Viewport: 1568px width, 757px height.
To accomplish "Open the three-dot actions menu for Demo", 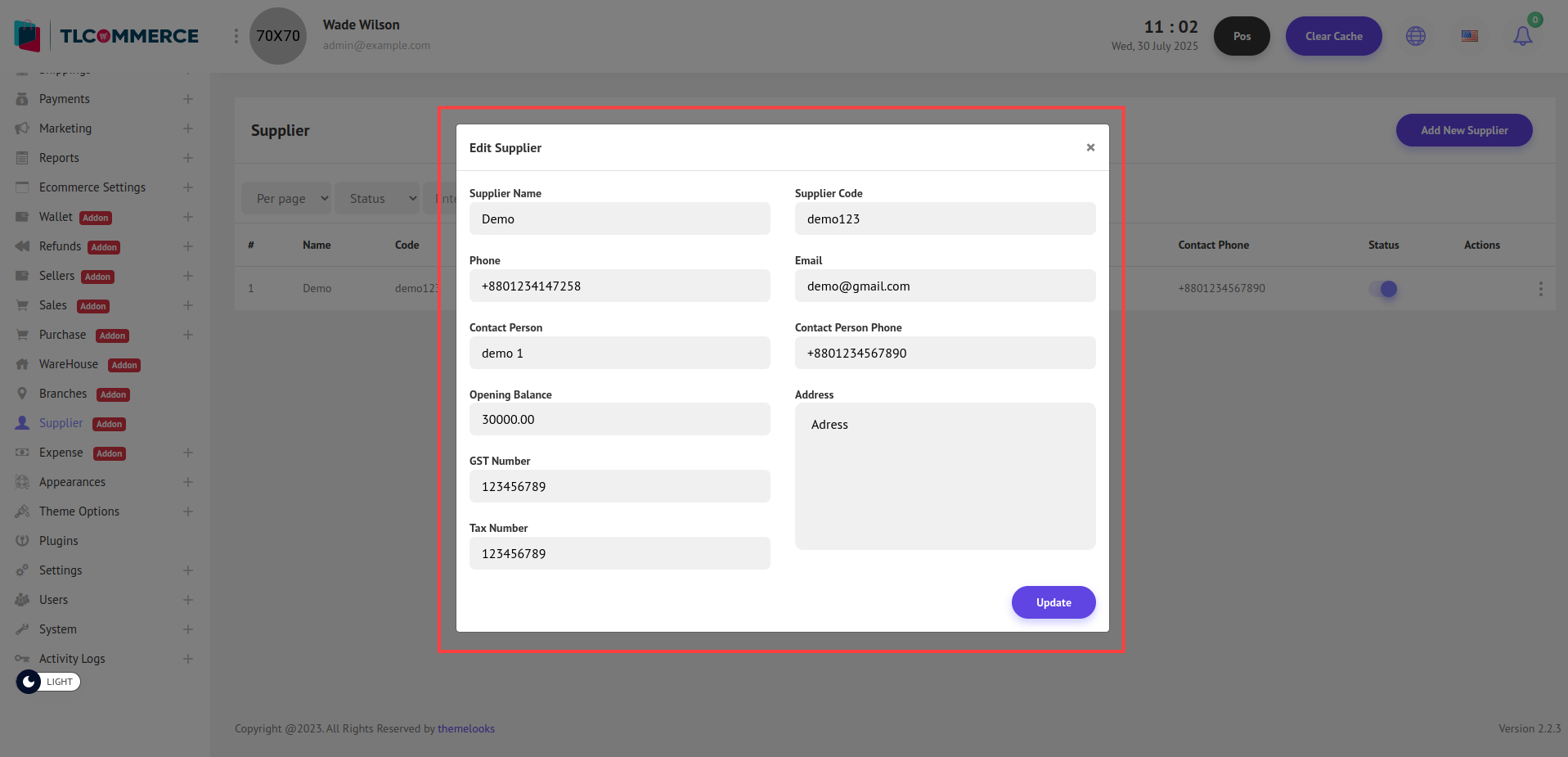I will [1540, 289].
